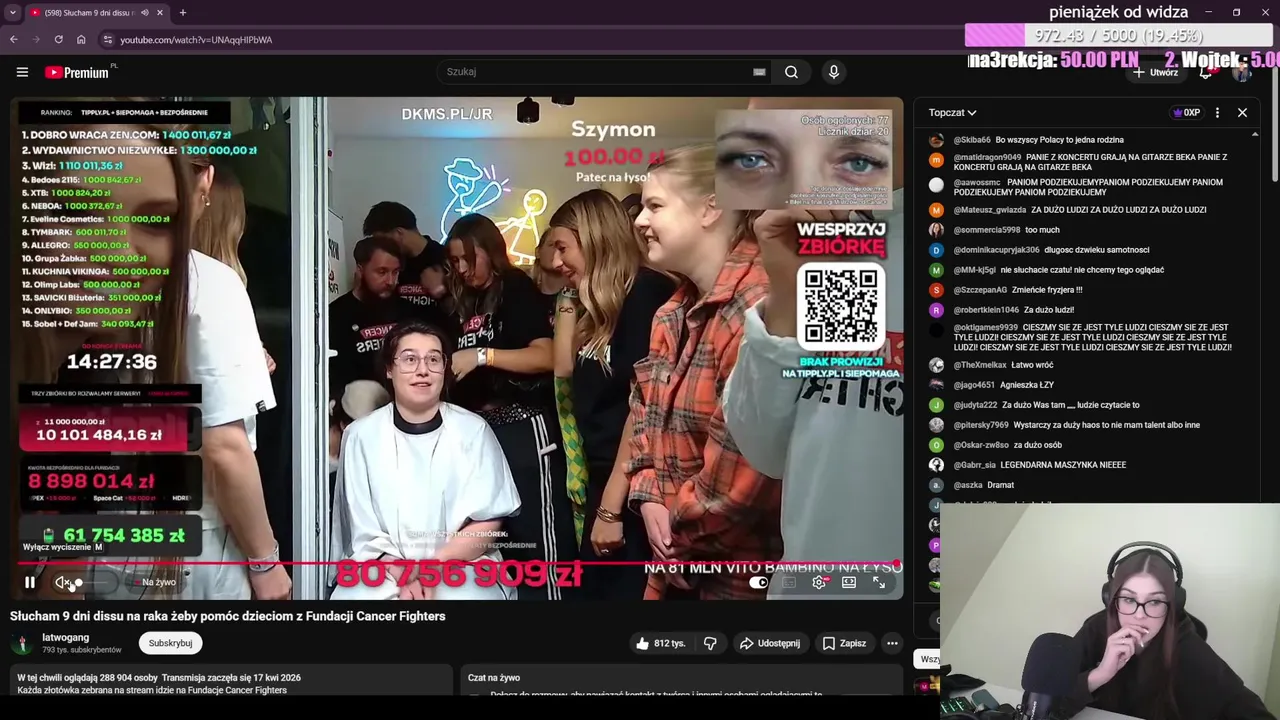Image resolution: width=1280 pixels, height=720 pixels.
Task: Click the search magnifier button
Action: (x=791, y=72)
